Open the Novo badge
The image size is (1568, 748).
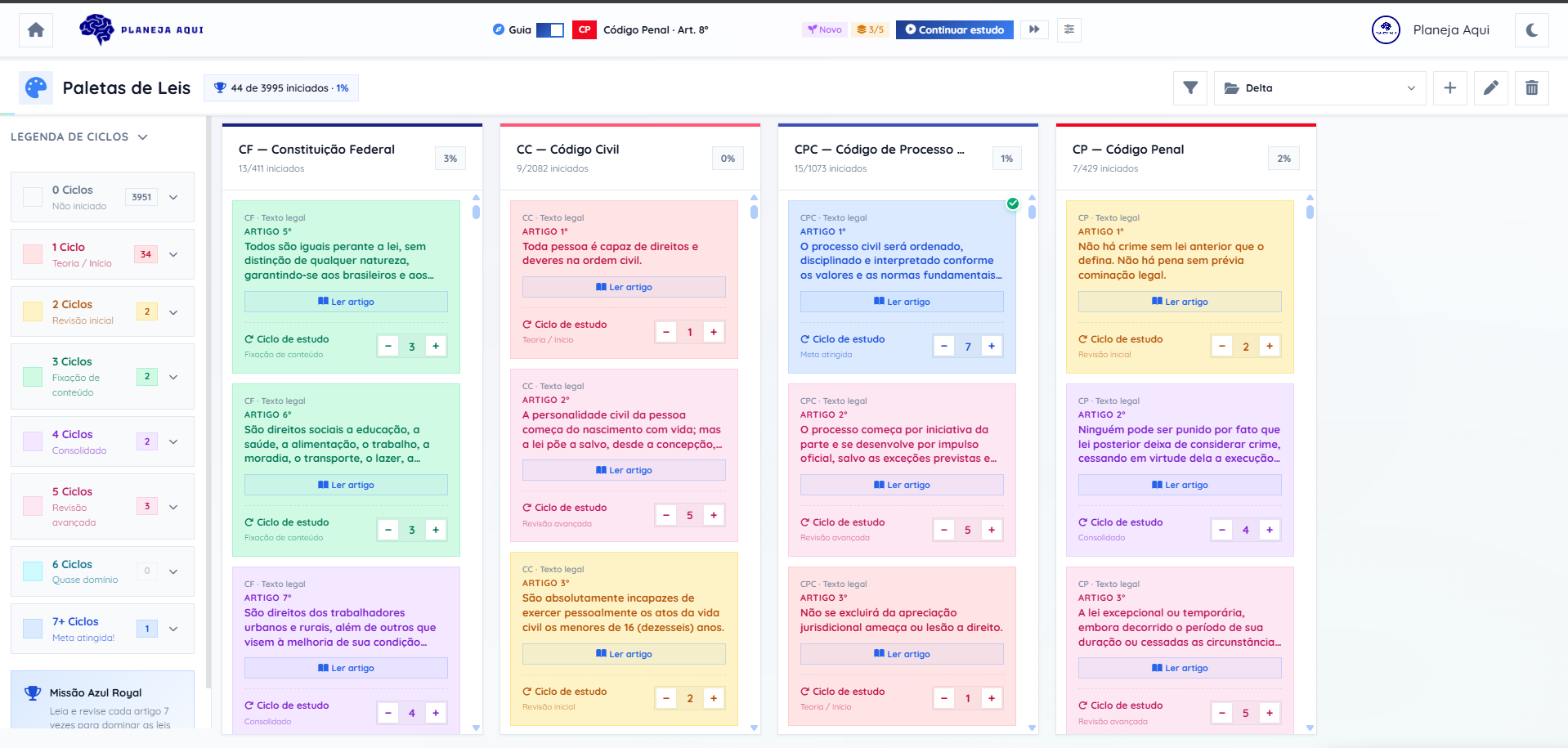pos(824,29)
